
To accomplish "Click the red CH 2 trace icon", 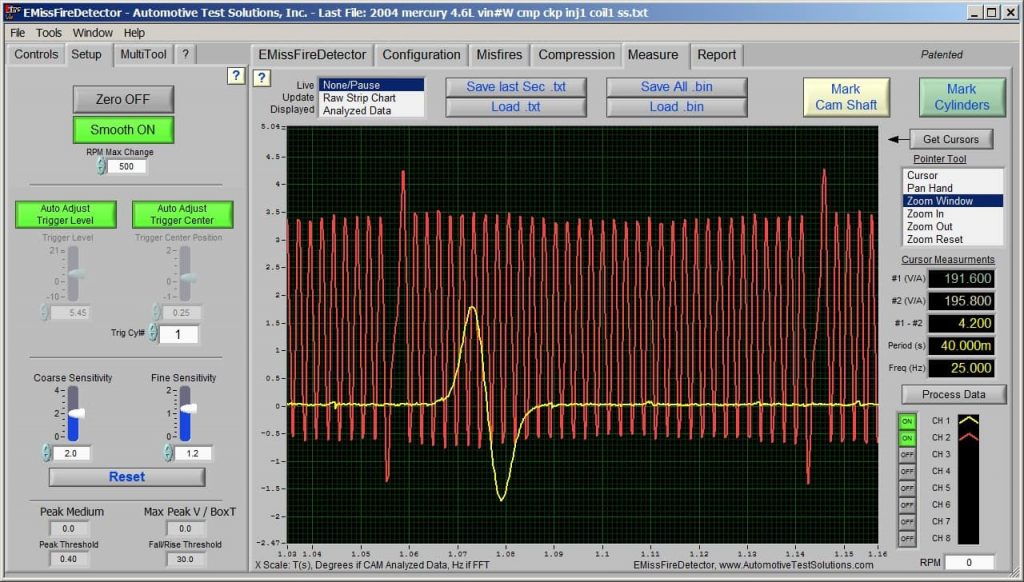I will pyautogui.click(x=968, y=437).
